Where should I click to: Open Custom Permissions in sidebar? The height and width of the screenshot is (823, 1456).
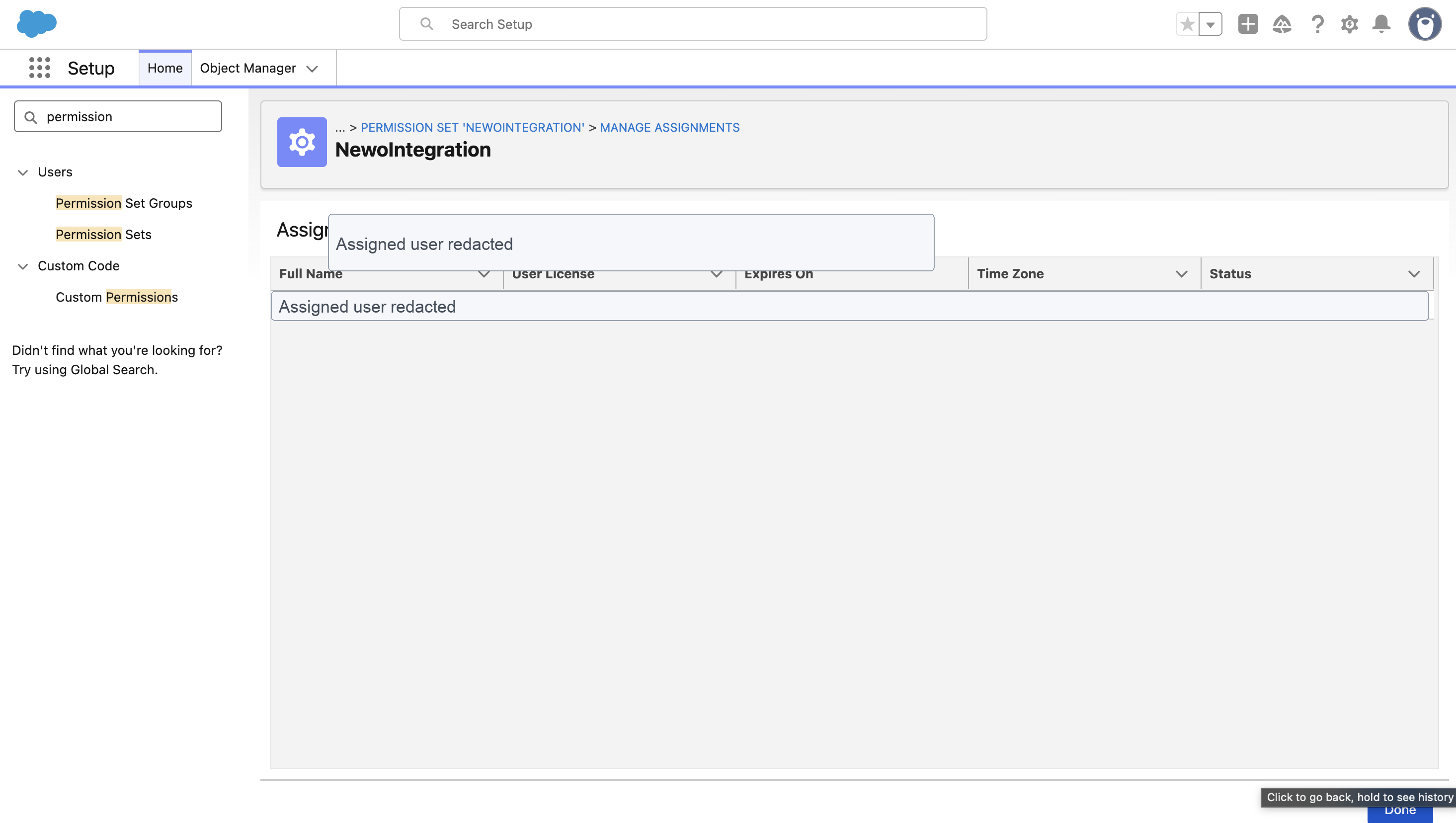[x=116, y=297]
